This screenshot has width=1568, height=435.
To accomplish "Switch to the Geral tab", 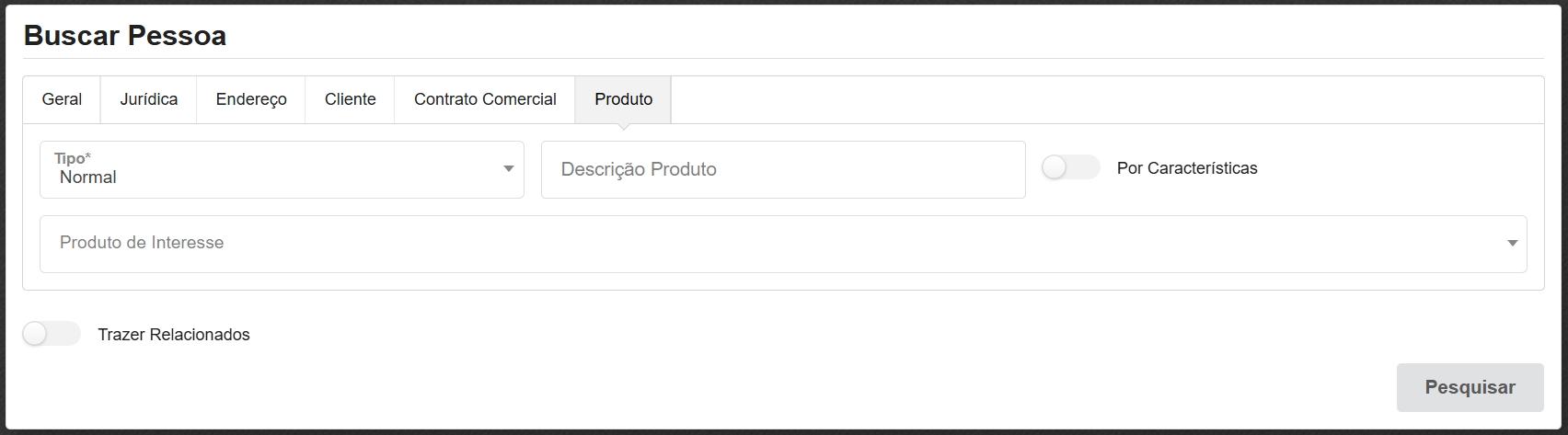I will click(x=62, y=99).
